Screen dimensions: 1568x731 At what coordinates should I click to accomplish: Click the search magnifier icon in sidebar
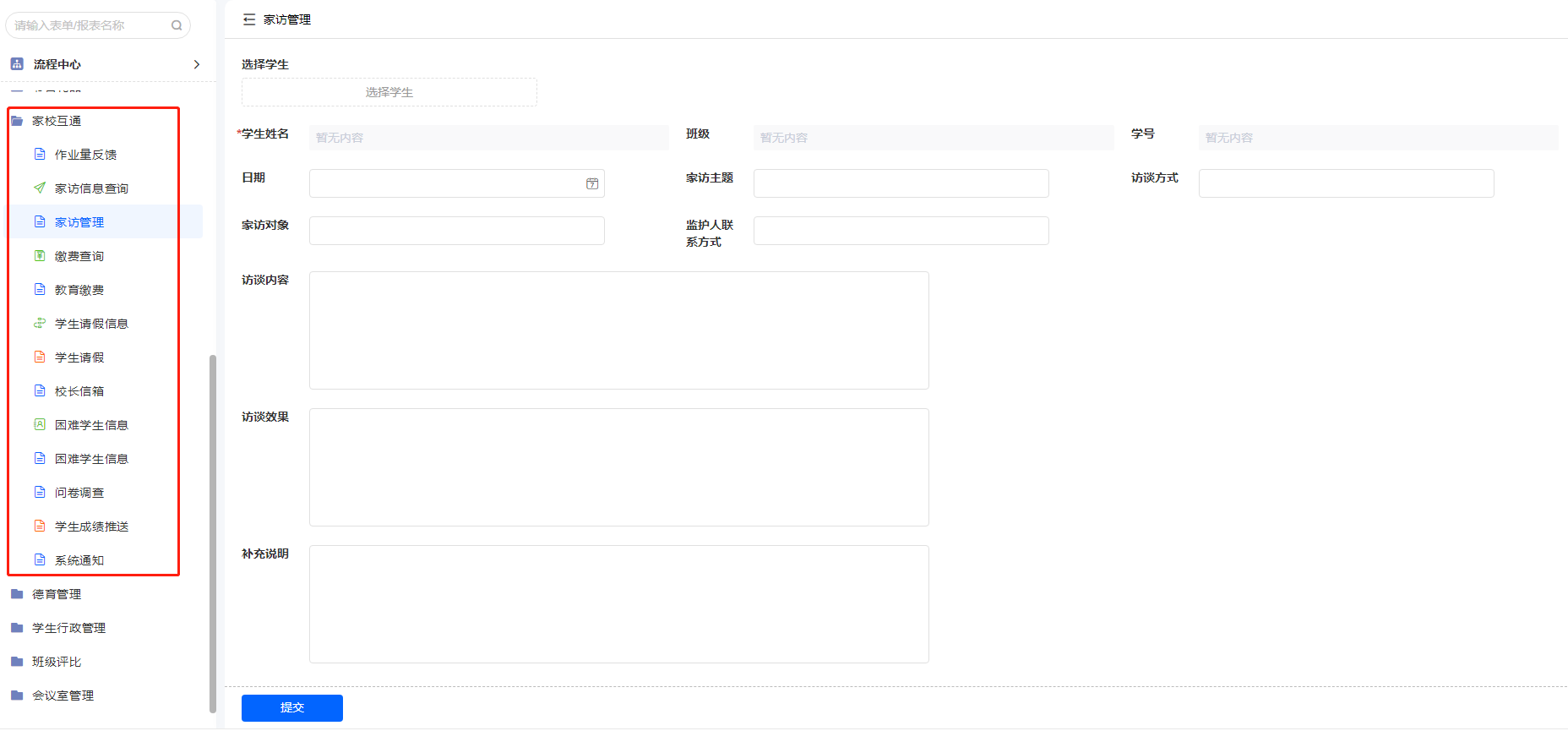coord(177,25)
